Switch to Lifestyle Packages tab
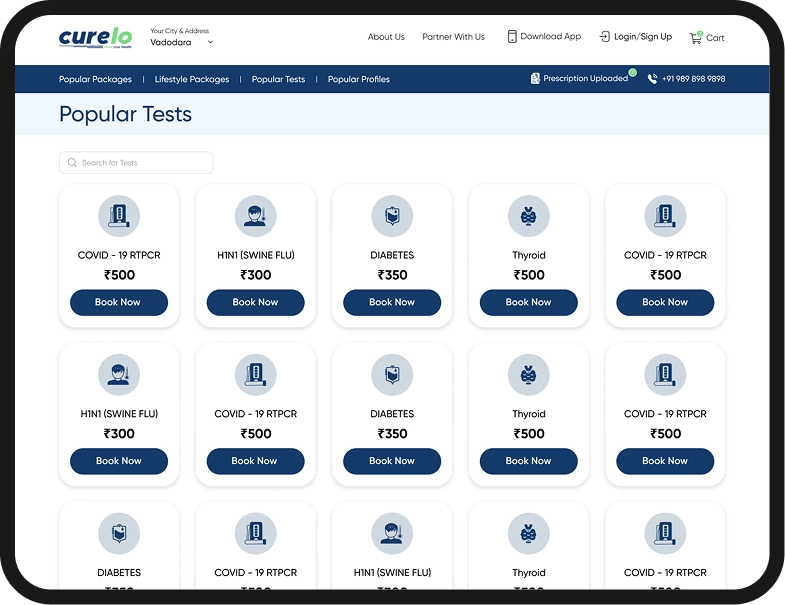The image size is (785, 605). click(192, 79)
